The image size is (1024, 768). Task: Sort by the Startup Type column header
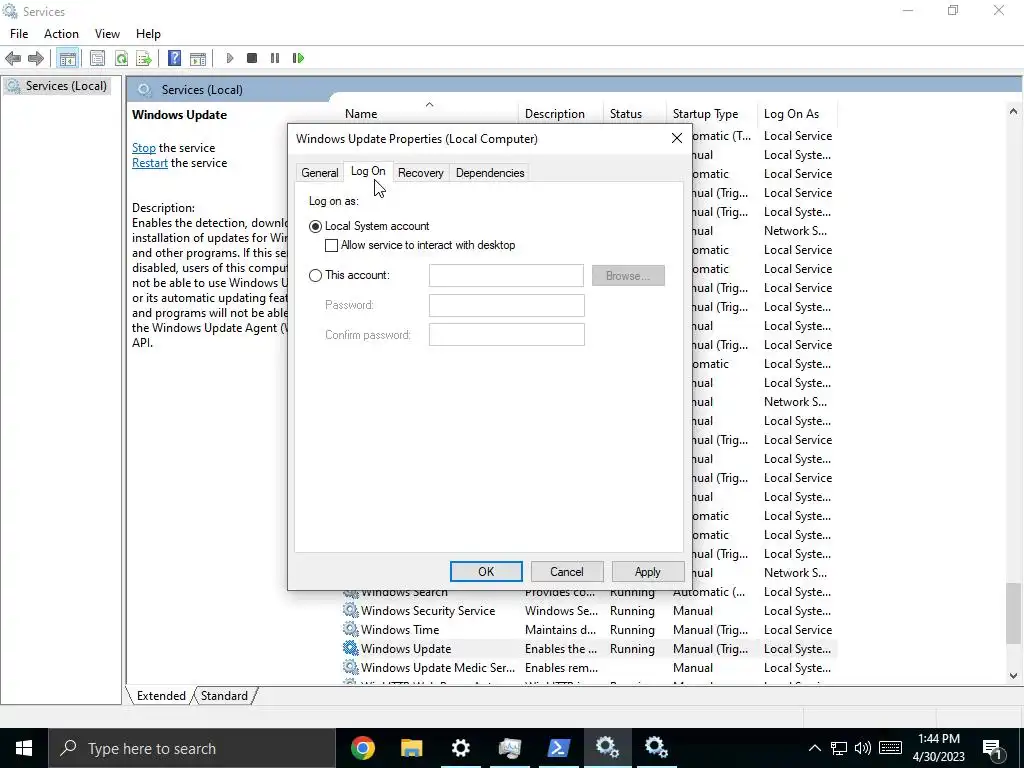tap(711, 114)
